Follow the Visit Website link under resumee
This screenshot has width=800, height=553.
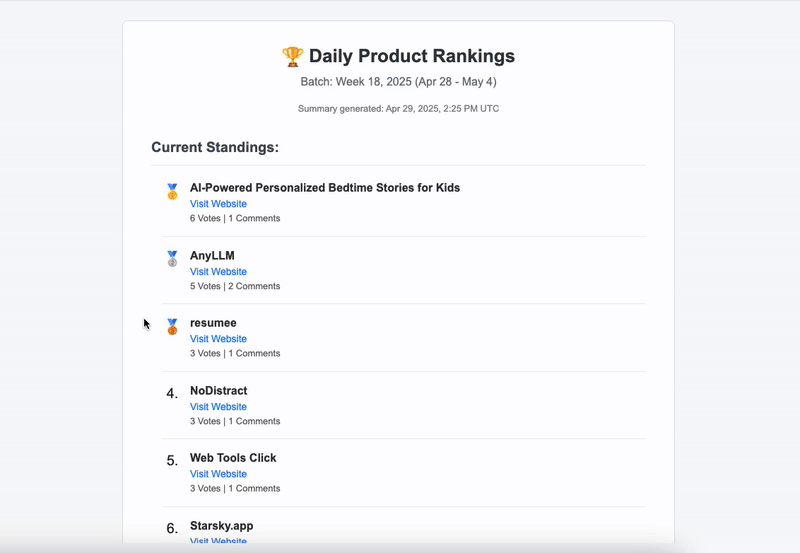(x=218, y=339)
